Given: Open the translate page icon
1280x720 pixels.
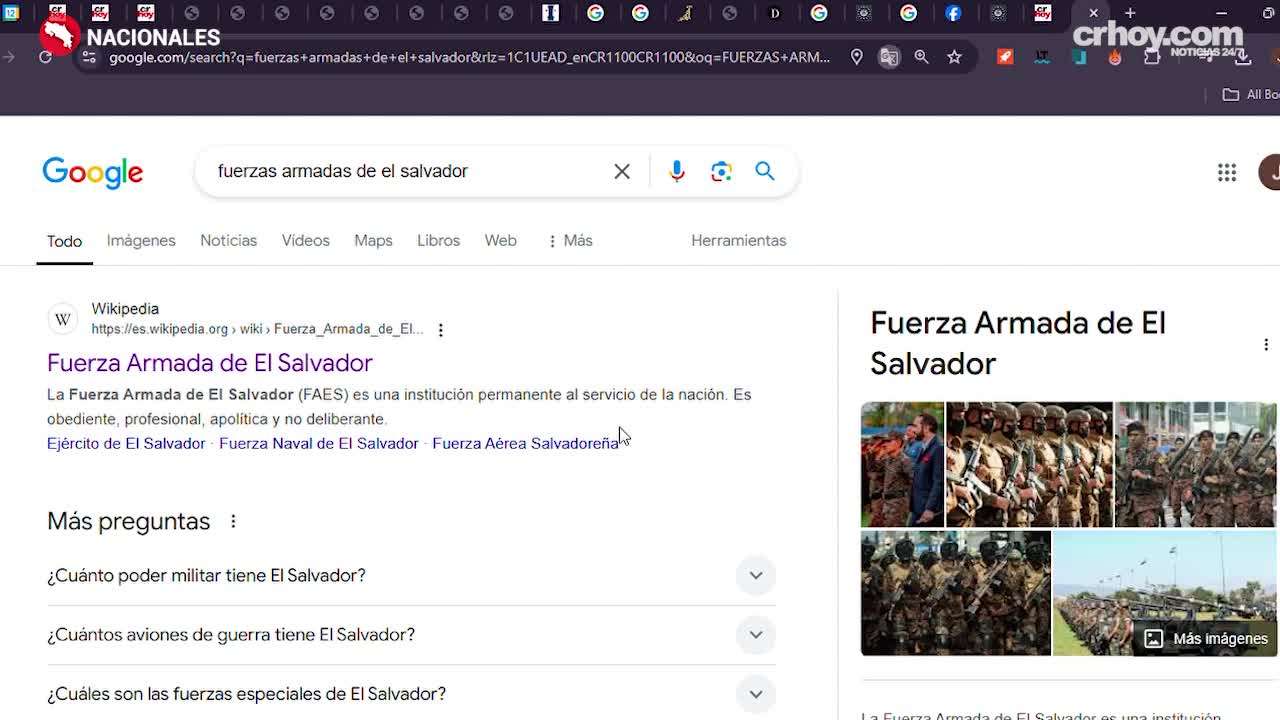Looking at the screenshot, I should click(889, 57).
